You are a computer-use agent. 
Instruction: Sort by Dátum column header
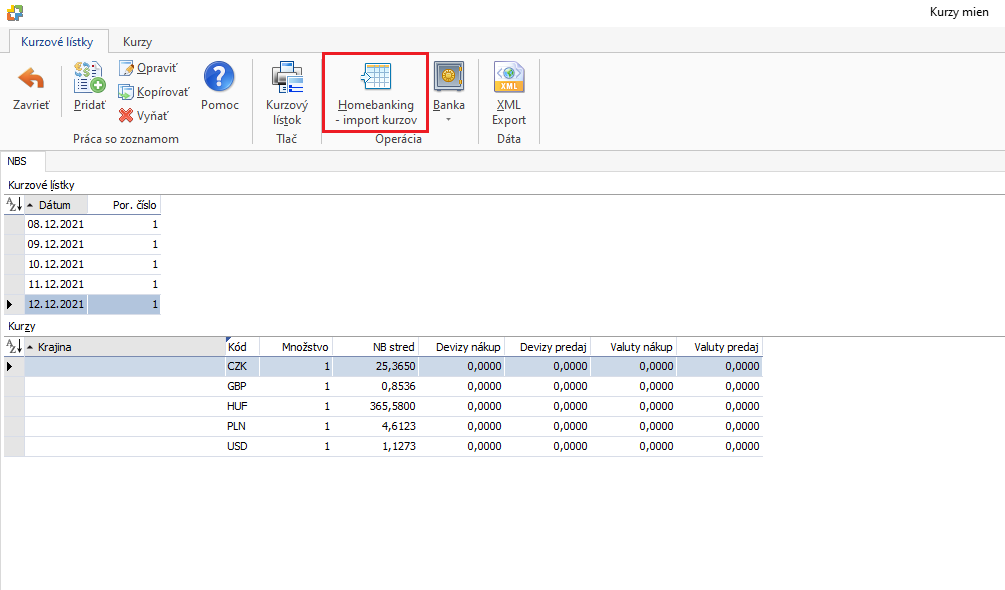56,205
